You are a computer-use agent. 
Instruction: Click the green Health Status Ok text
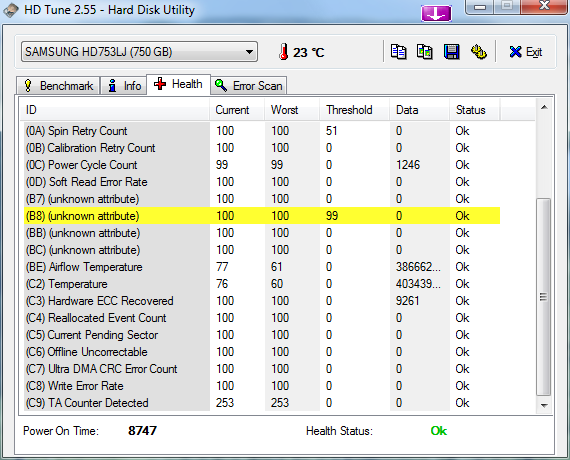tap(438, 431)
